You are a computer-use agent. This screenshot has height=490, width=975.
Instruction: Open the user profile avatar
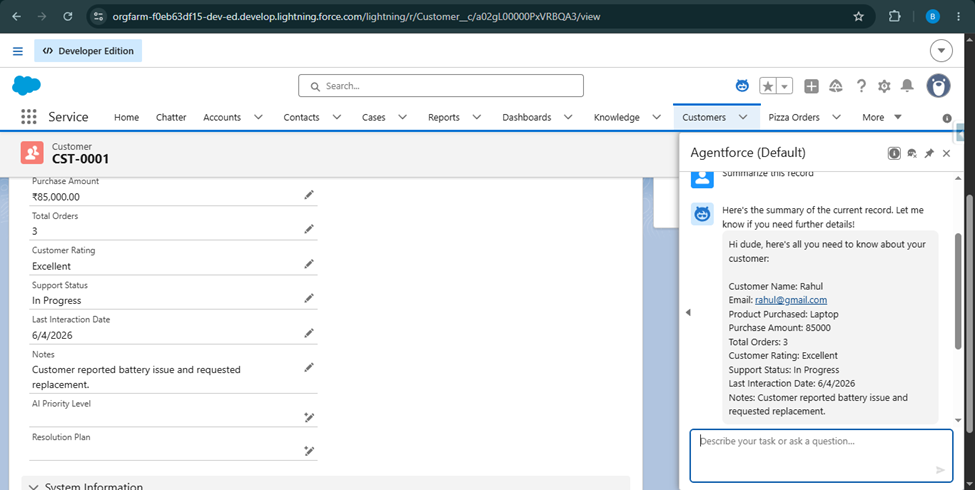[938, 86]
